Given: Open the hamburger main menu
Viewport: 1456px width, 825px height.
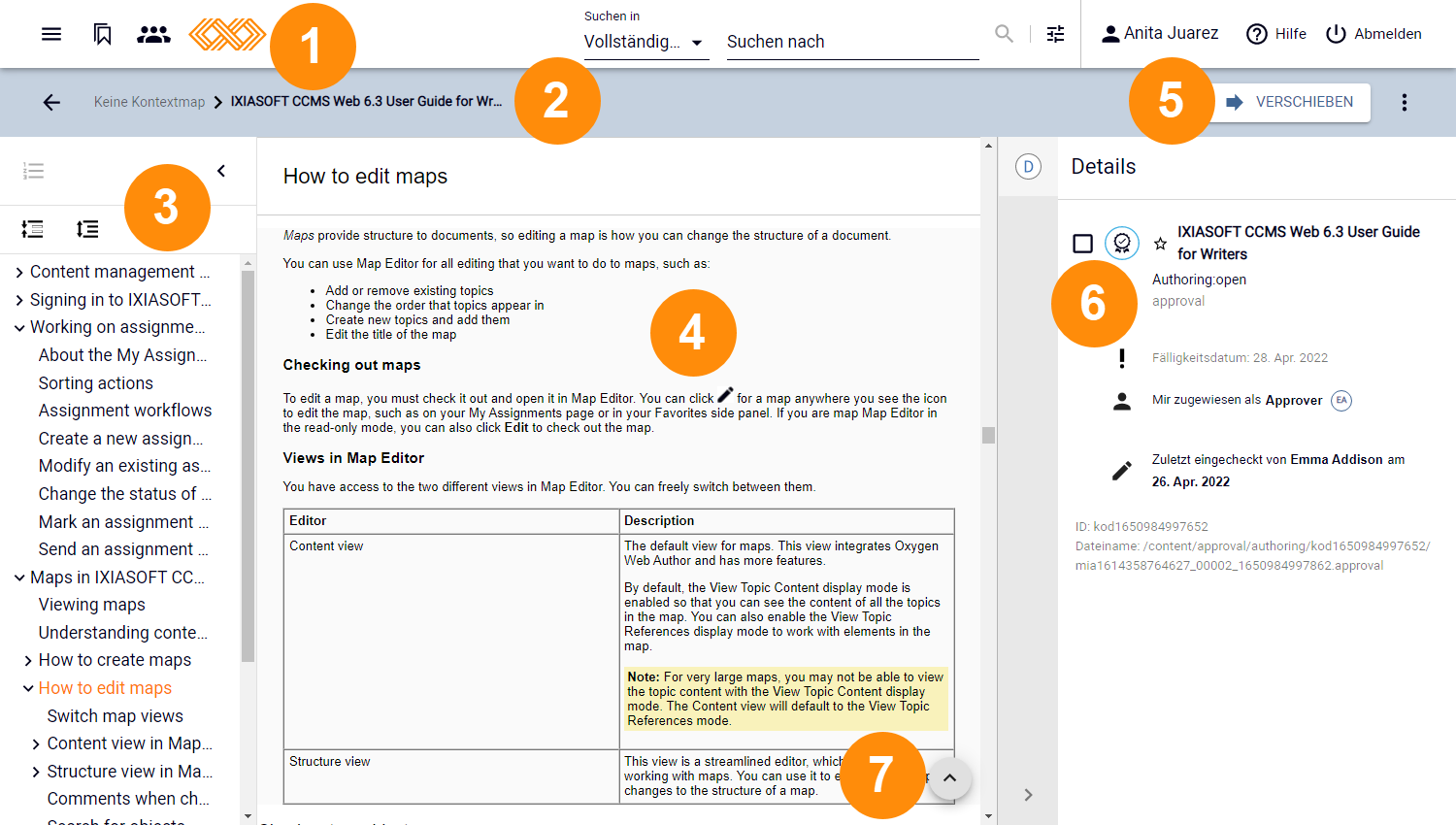Looking at the screenshot, I should point(51,34).
